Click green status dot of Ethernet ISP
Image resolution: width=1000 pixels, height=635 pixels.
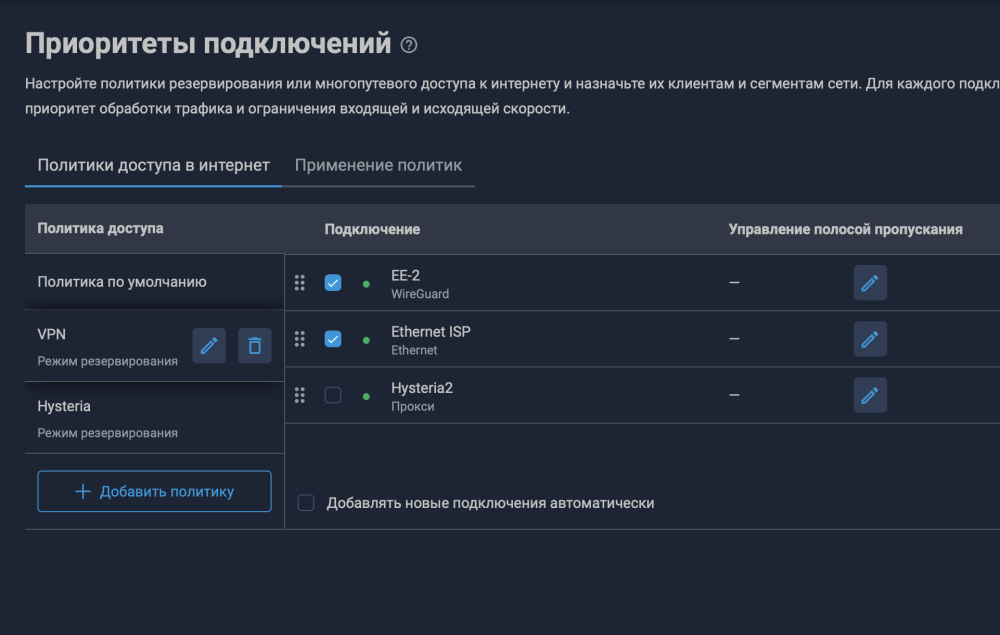click(366, 340)
